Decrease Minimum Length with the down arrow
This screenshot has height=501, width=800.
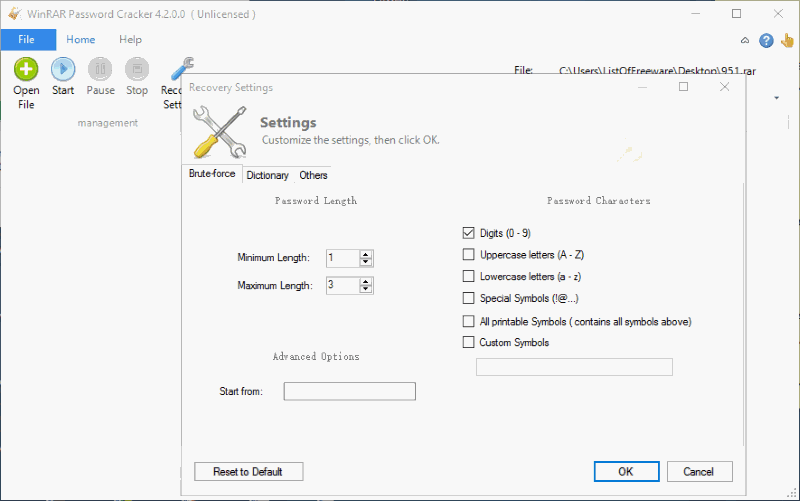tap(365, 262)
